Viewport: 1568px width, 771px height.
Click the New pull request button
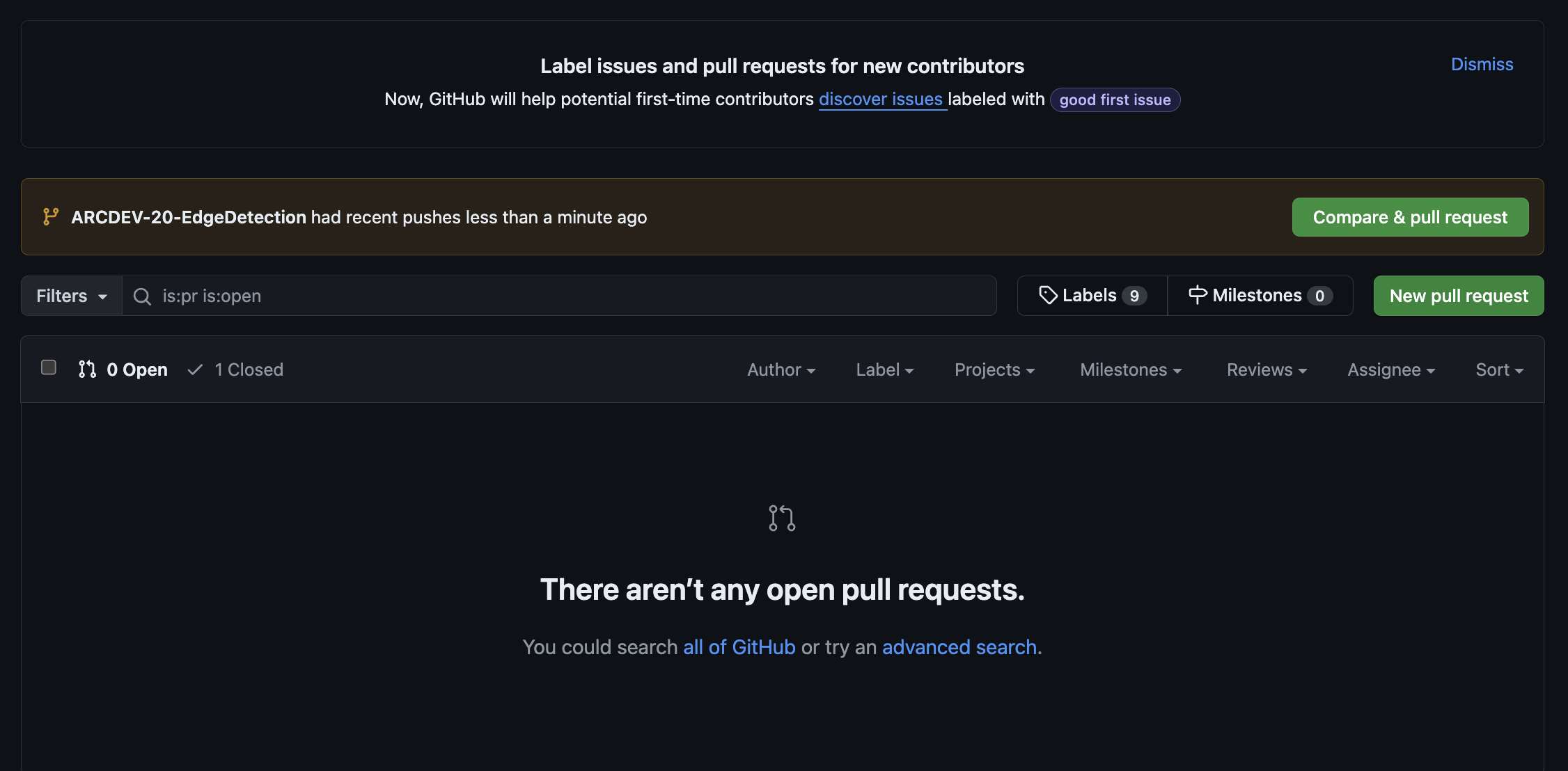tap(1458, 295)
